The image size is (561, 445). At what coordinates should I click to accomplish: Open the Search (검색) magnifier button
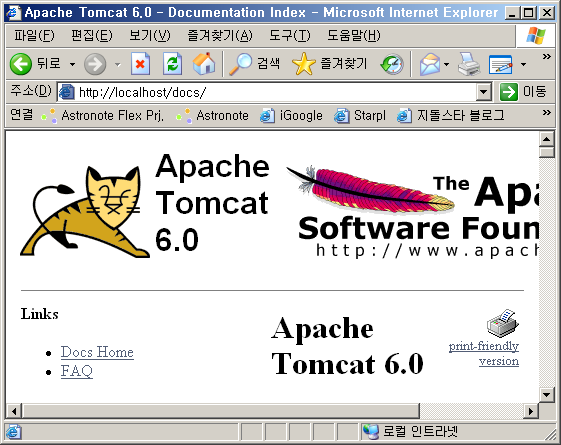pos(254,64)
